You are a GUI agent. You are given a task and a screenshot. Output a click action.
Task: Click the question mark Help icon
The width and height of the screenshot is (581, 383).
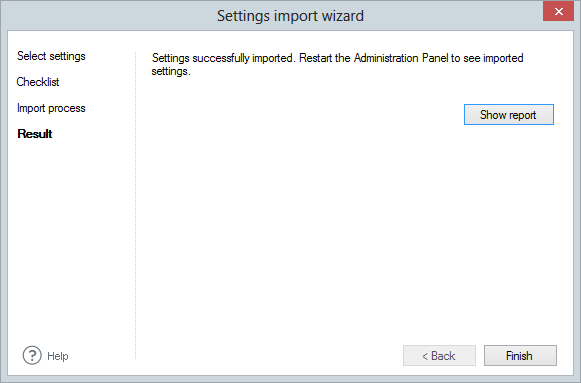tap(32, 356)
